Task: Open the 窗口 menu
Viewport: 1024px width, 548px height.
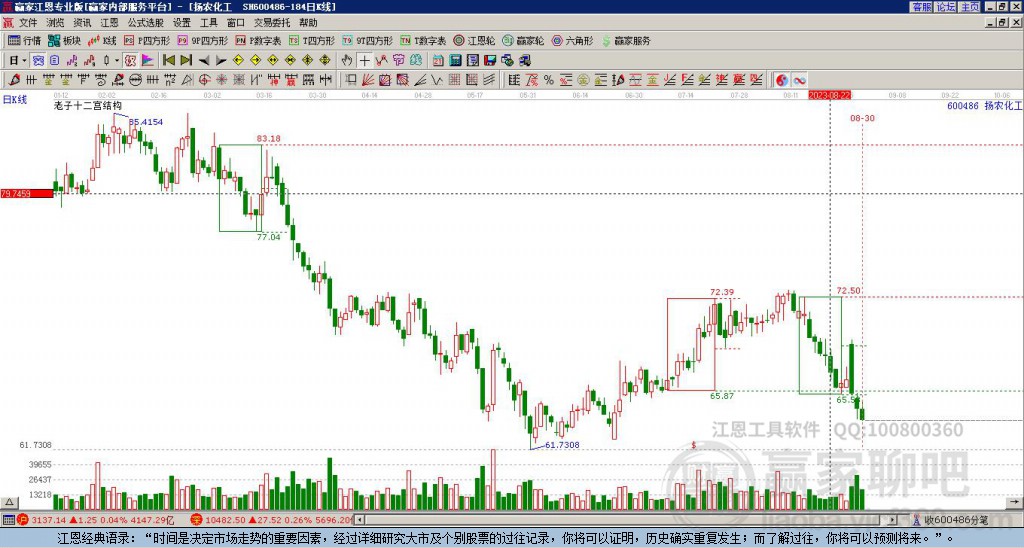Action: (x=236, y=23)
